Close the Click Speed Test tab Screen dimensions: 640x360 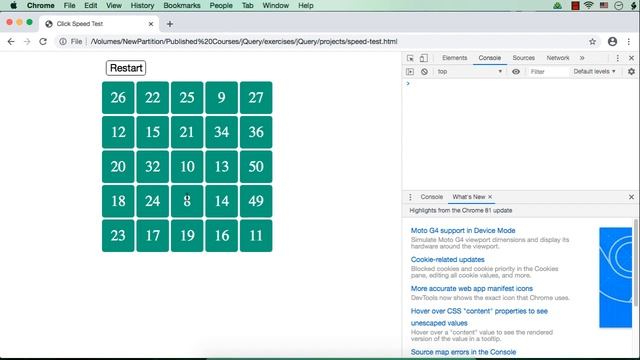(x=151, y=24)
